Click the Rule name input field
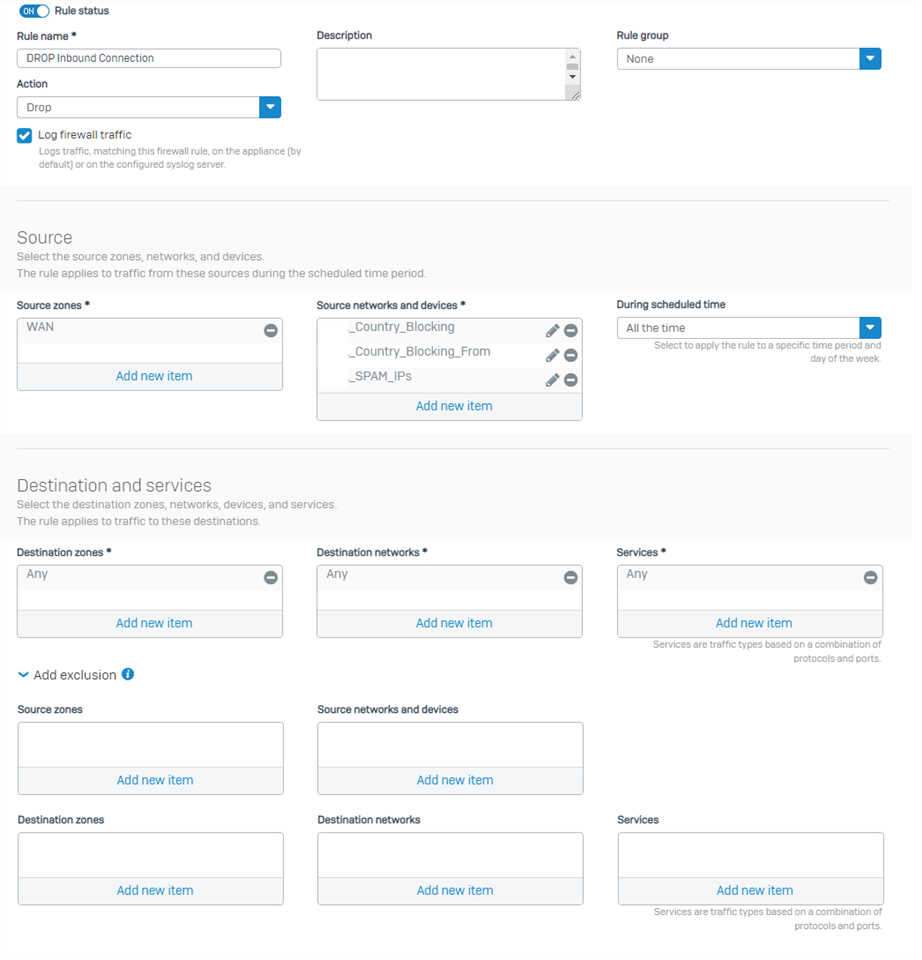 tap(151, 59)
